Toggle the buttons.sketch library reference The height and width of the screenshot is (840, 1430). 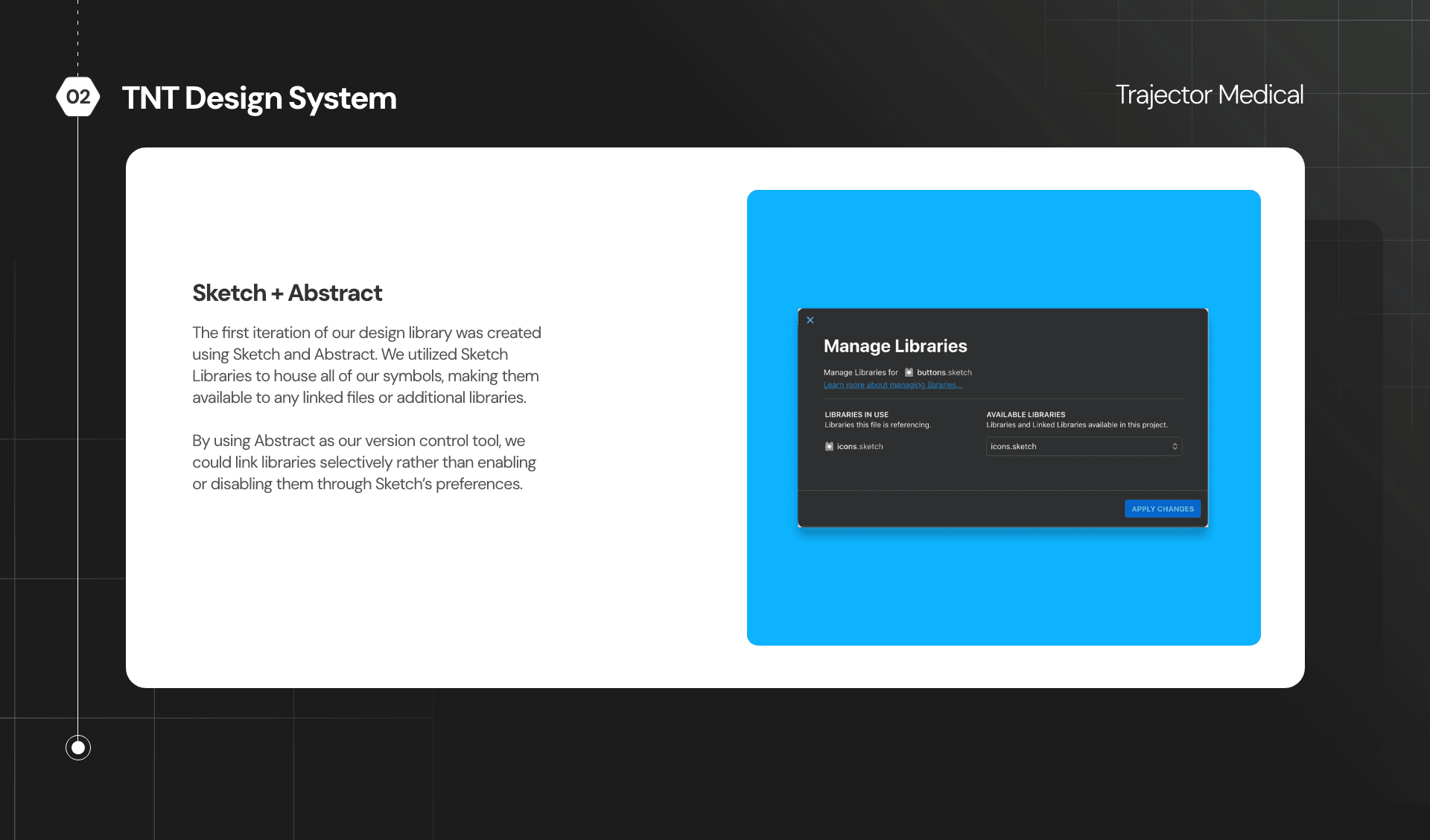(x=942, y=372)
